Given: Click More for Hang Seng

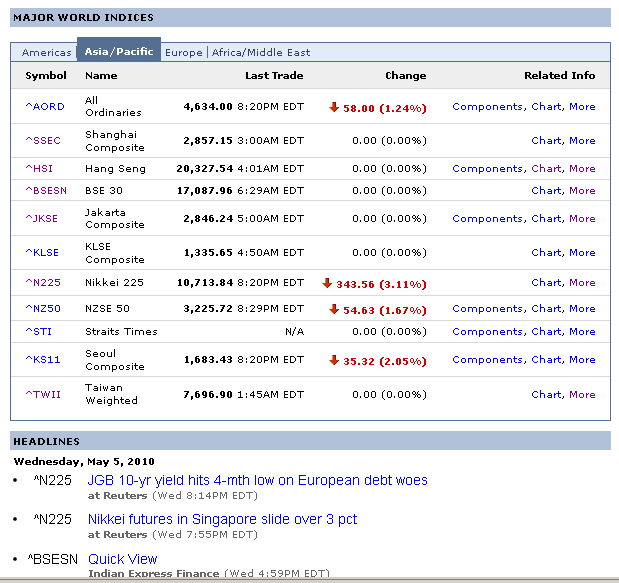Looking at the screenshot, I should tap(582, 169).
